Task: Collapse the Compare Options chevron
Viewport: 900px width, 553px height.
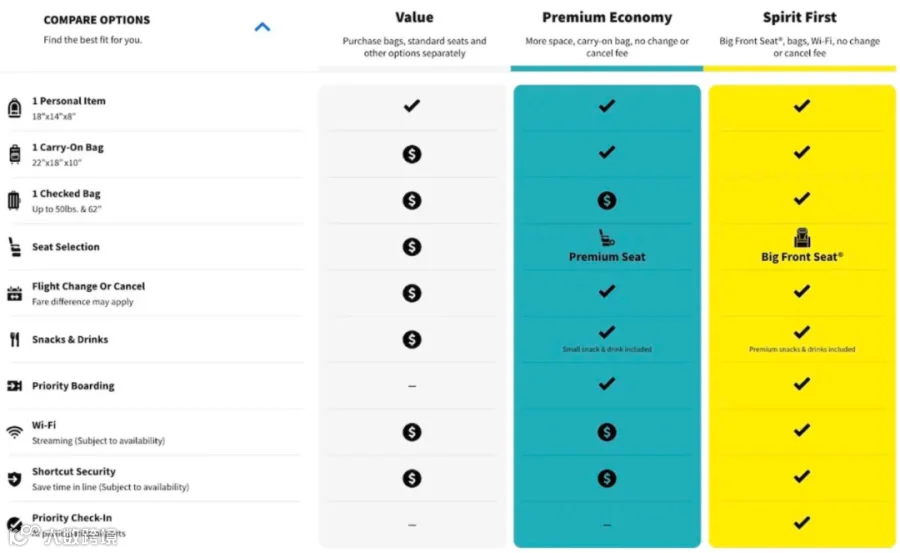Action: coord(262,26)
